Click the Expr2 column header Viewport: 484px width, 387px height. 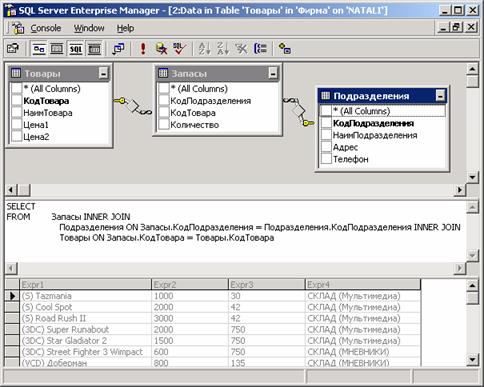[190, 284]
